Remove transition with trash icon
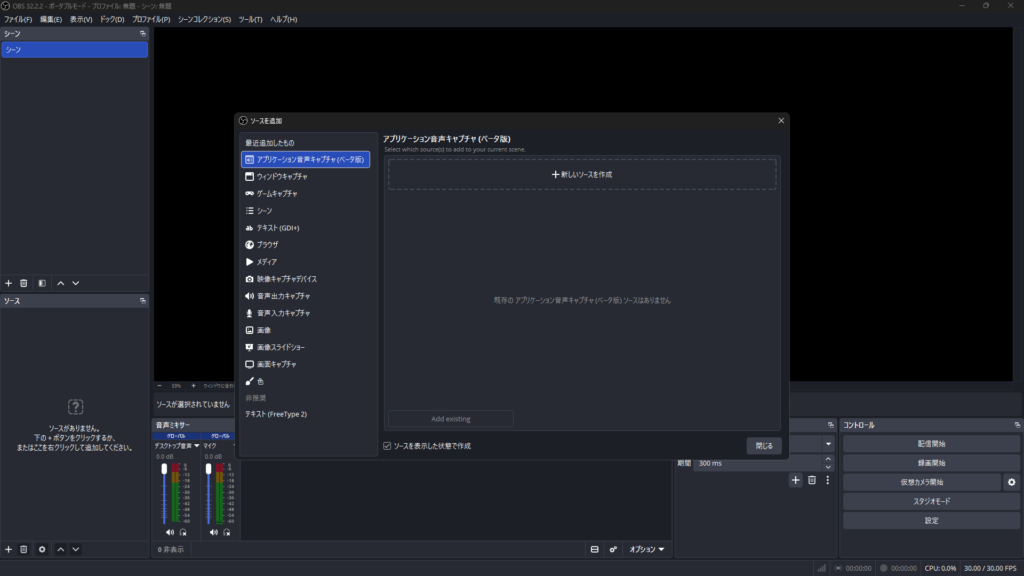 point(812,481)
